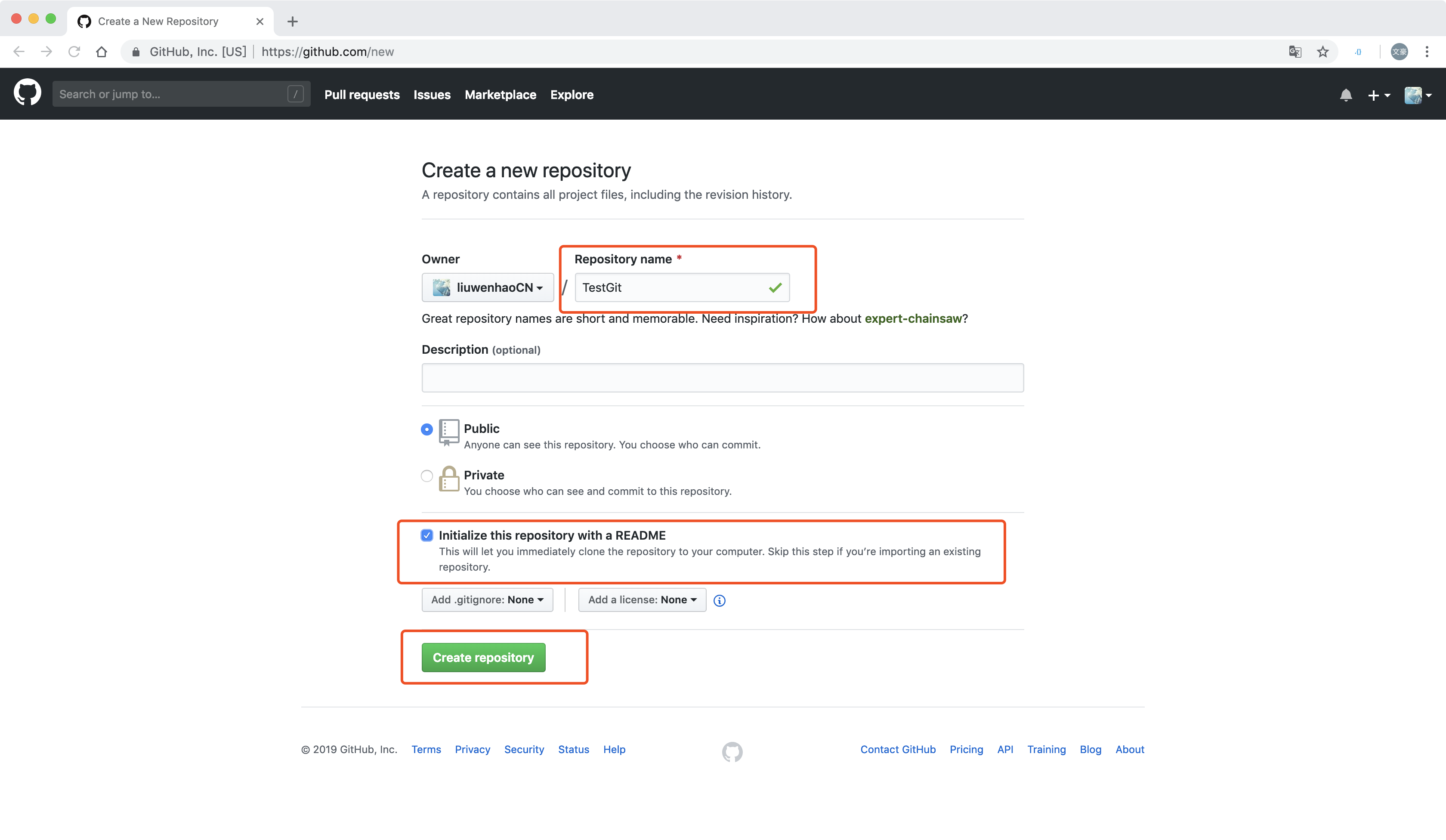Open Explore in the navbar
Image resolution: width=1446 pixels, height=840 pixels.
click(x=572, y=95)
